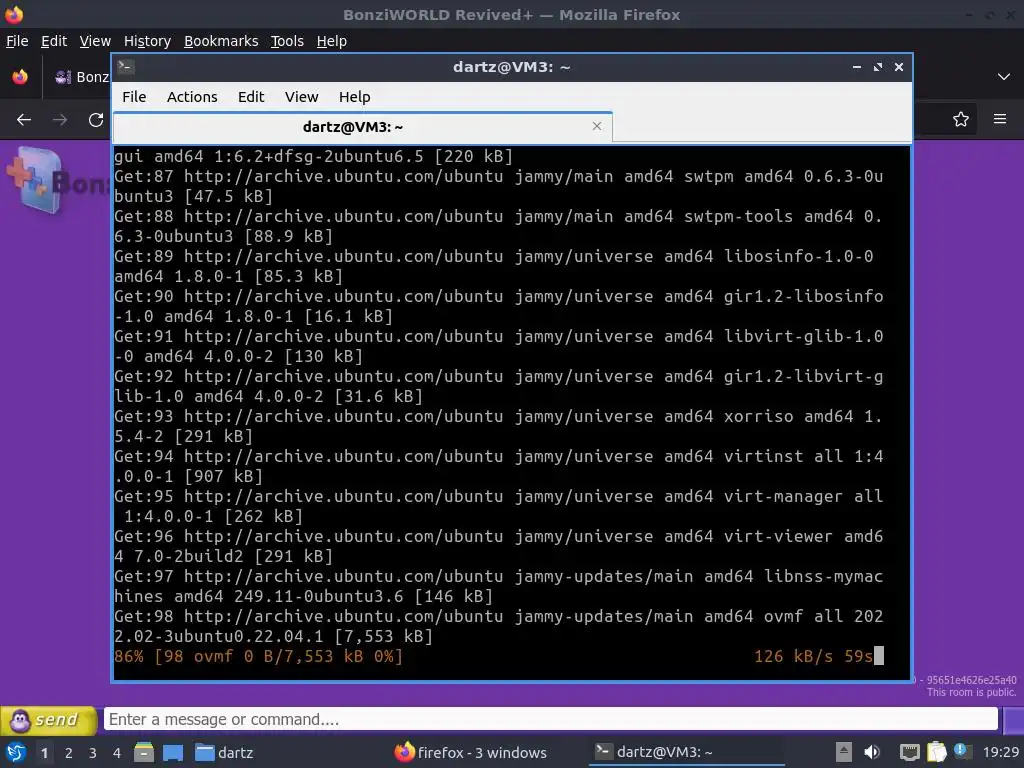Minimize the dartz@VM3 terminal window

pos(856,67)
